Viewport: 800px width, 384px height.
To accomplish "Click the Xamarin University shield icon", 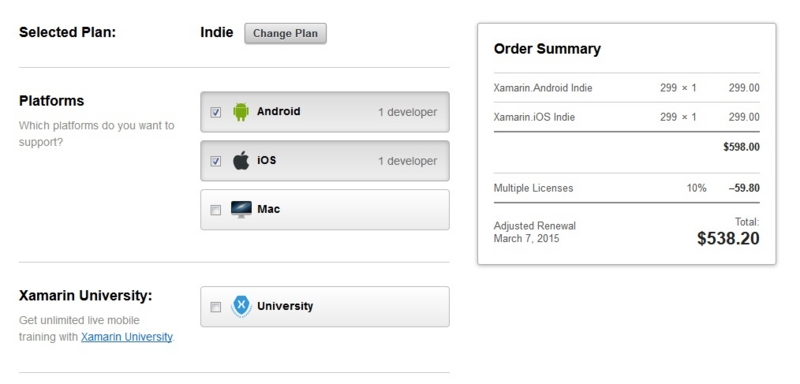I will 241,306.
